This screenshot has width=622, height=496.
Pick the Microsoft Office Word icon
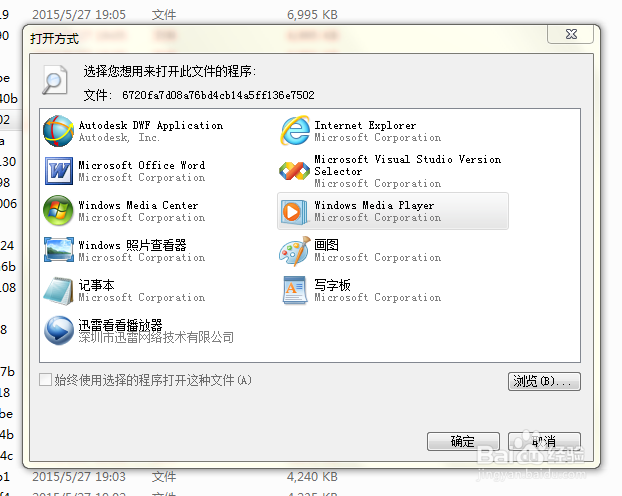(59, 171)
